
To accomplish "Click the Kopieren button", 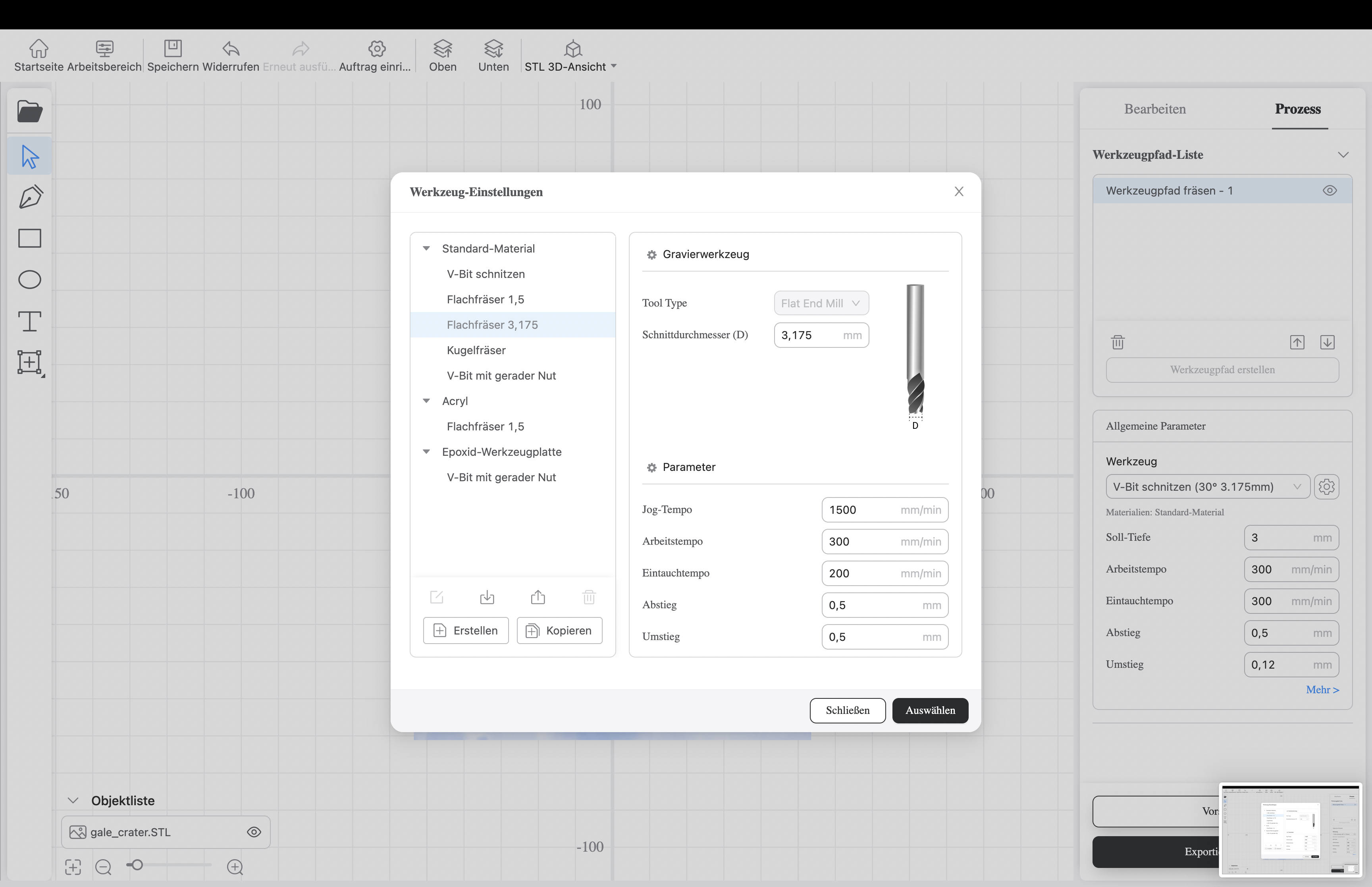I will click(559, 631).
